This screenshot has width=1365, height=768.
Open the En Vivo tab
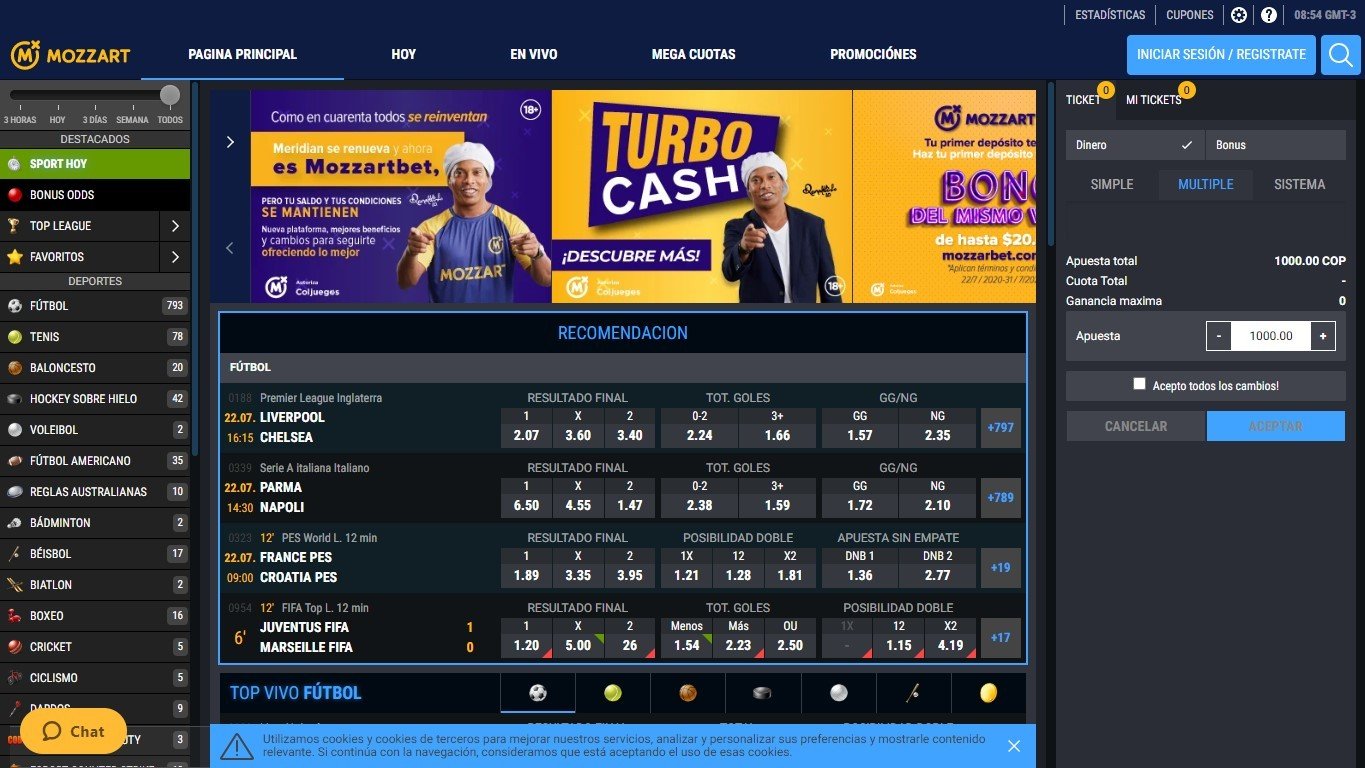tap(533, 54)
